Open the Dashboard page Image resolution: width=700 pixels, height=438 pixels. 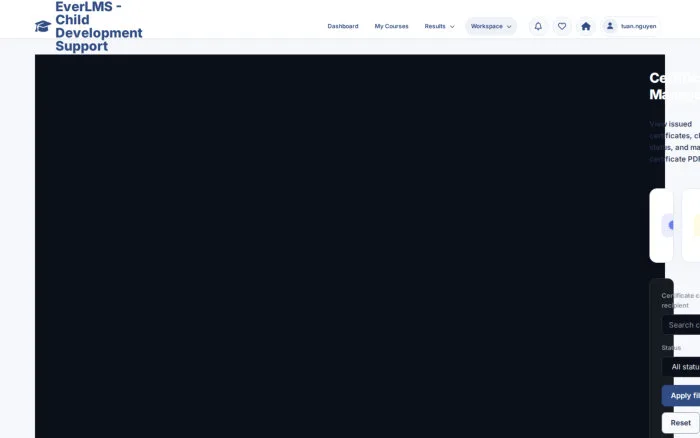[x=343, y=26]
